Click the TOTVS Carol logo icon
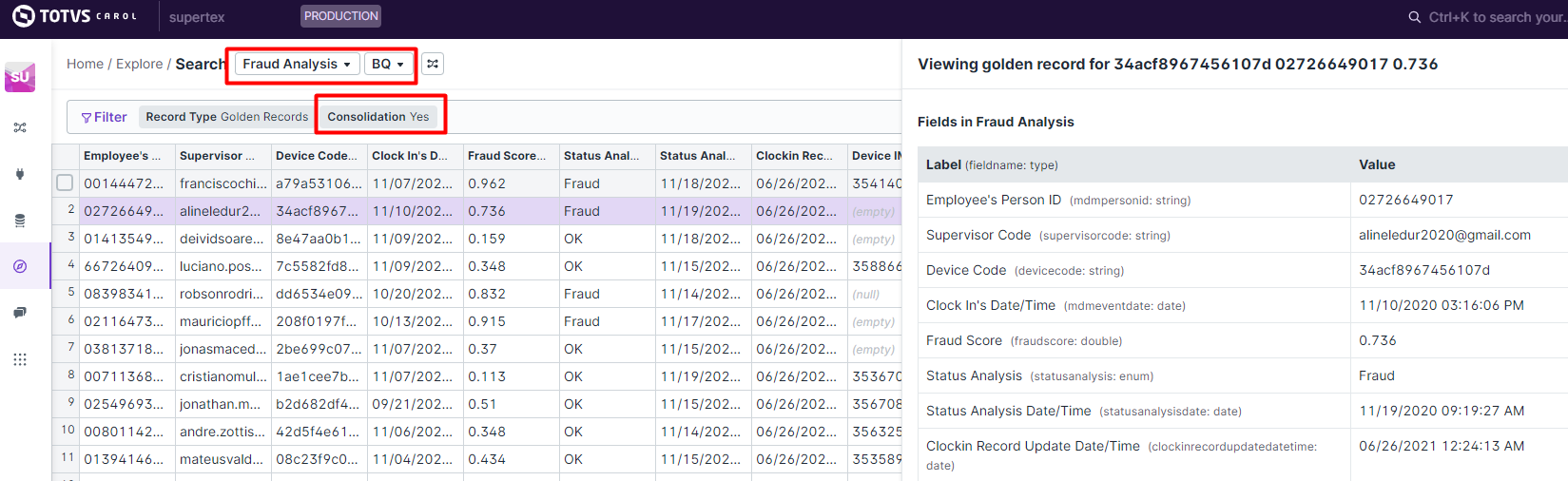 coord(23,16)
